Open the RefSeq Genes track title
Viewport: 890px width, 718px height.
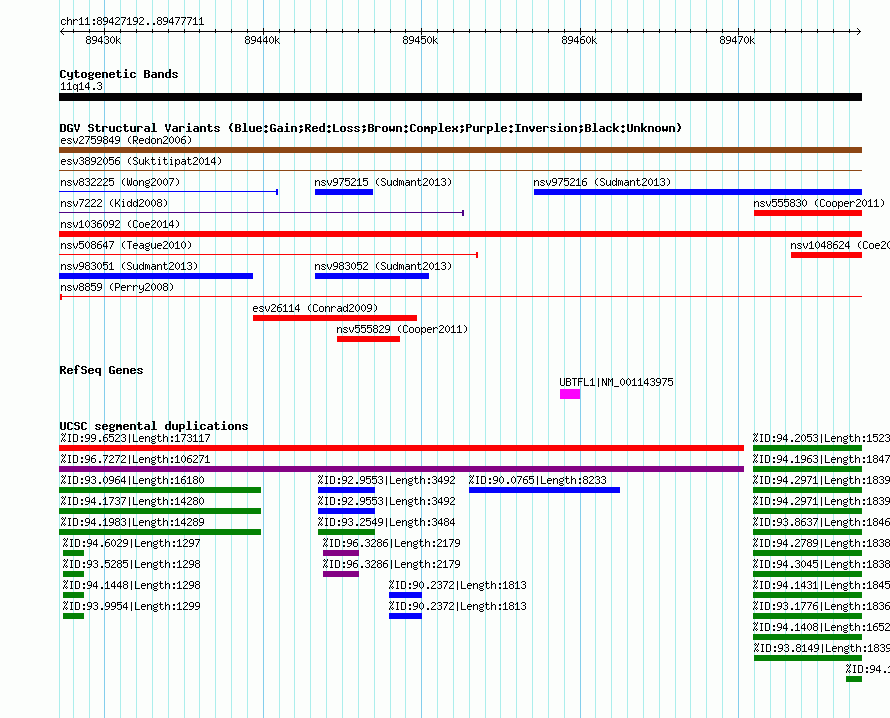click(x=102, y=370)
